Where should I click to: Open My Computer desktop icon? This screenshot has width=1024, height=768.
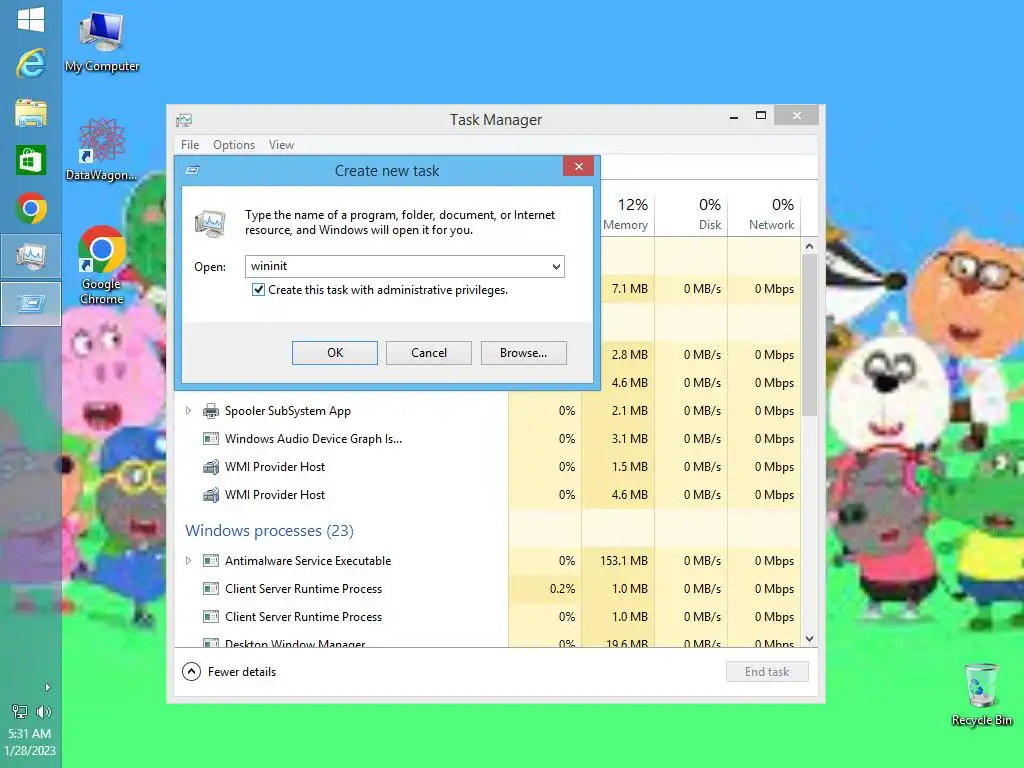(102, 41)
